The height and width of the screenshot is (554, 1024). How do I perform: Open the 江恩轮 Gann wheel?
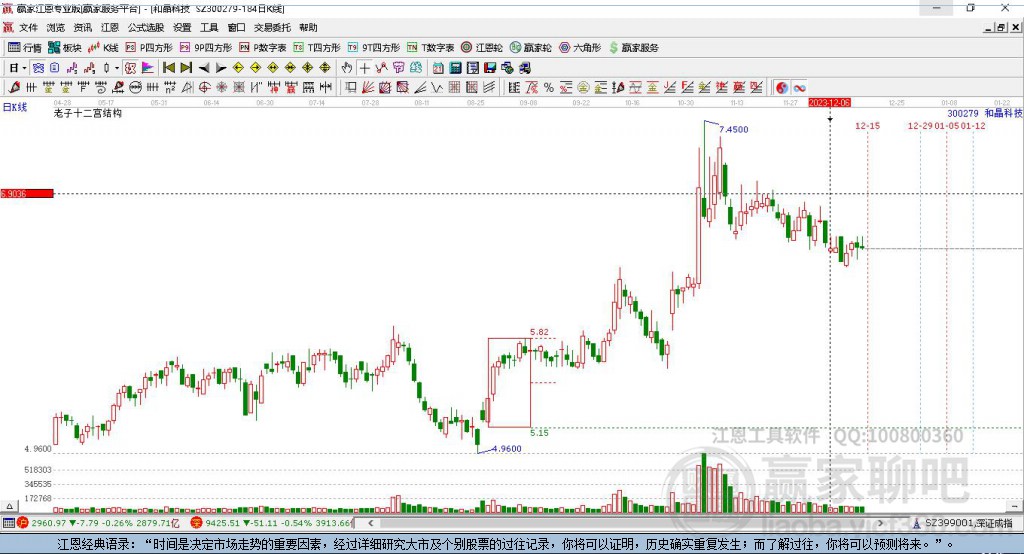pyautogui.click(x=482, y=48)
